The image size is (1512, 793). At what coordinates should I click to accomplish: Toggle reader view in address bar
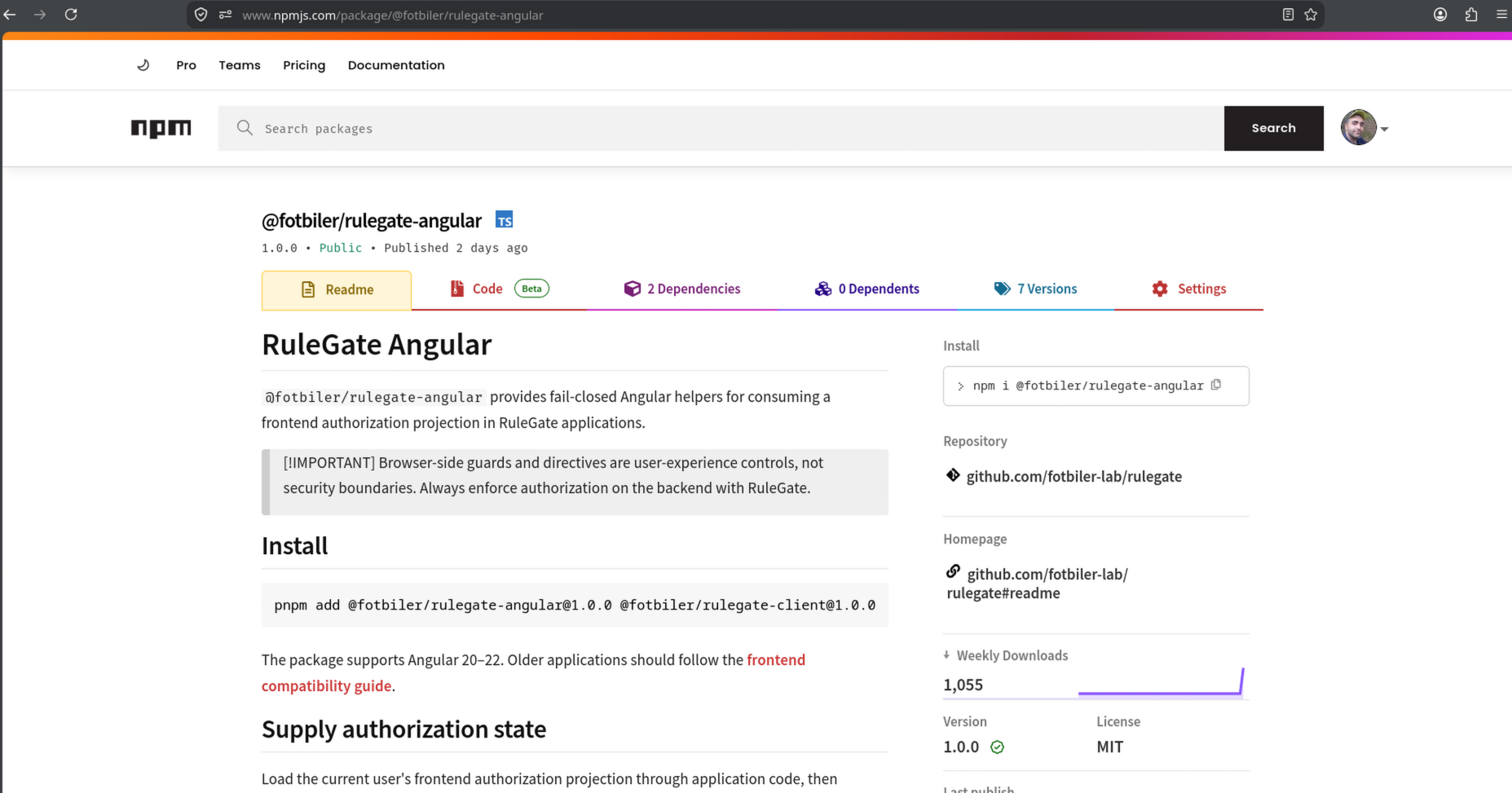tap(1288, 15)
